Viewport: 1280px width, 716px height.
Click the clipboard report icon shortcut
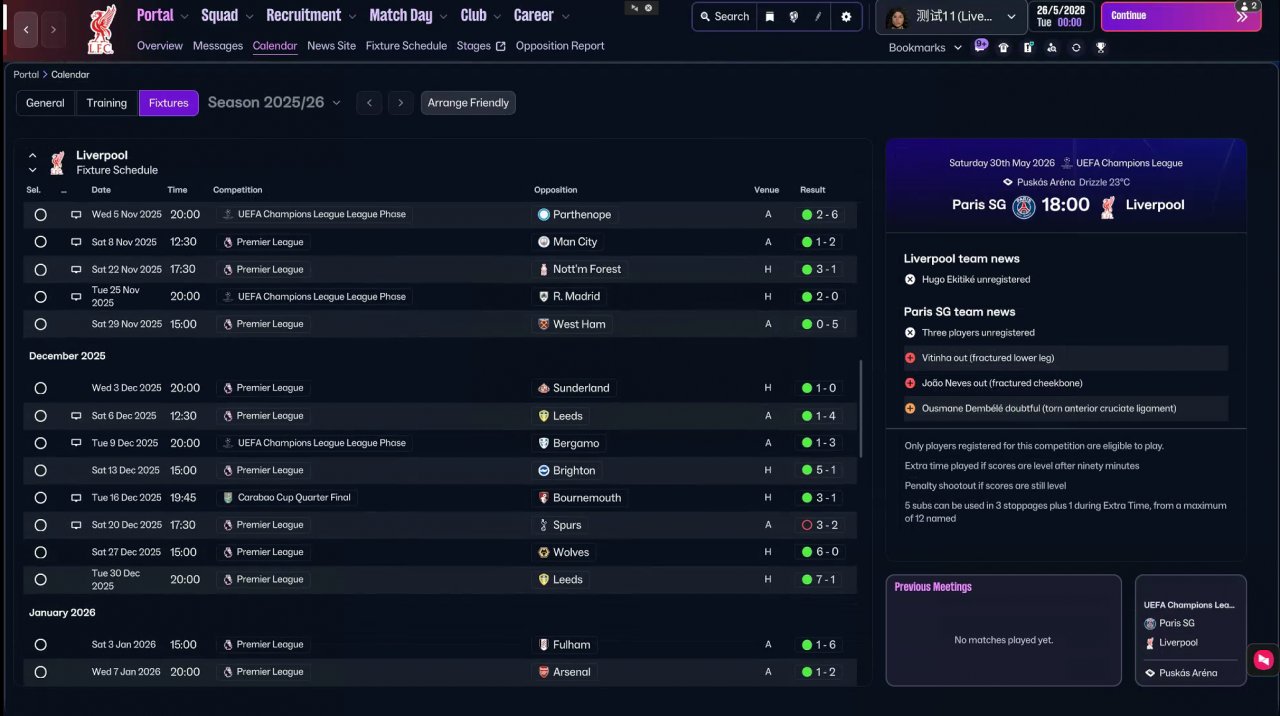(x=1028, y=47)
